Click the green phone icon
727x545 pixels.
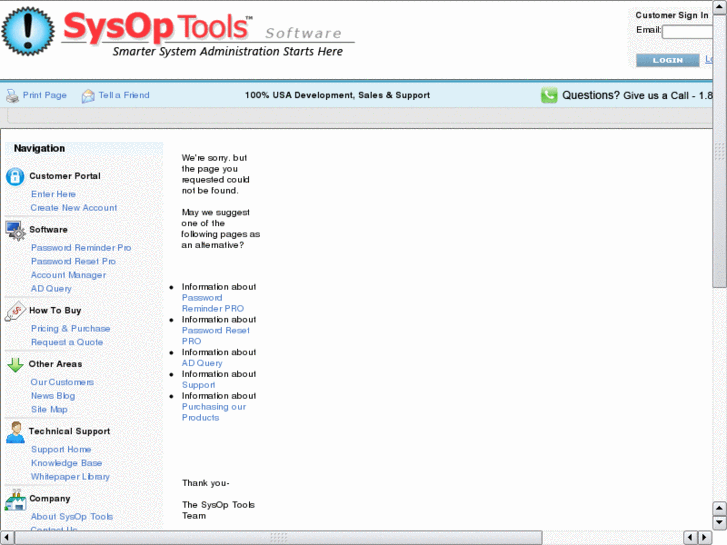pyautogui.click(x=549, y=96)
